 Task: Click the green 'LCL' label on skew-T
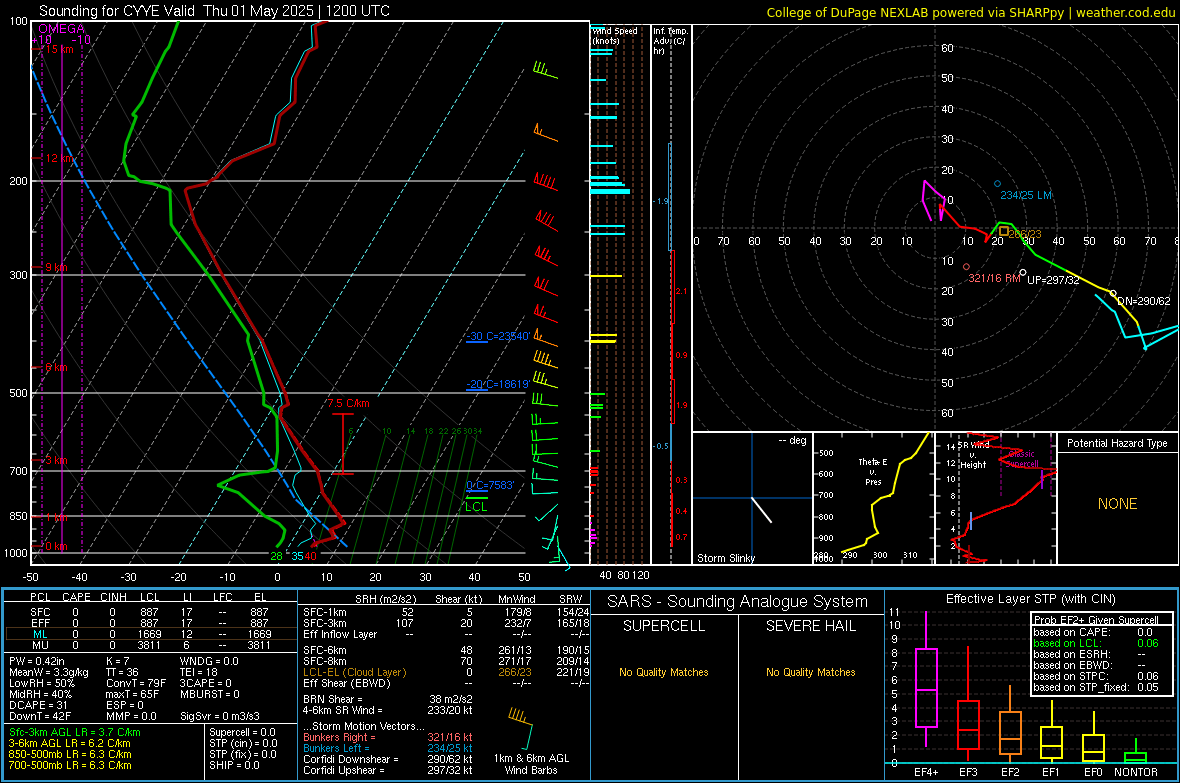tap(476, 507)
